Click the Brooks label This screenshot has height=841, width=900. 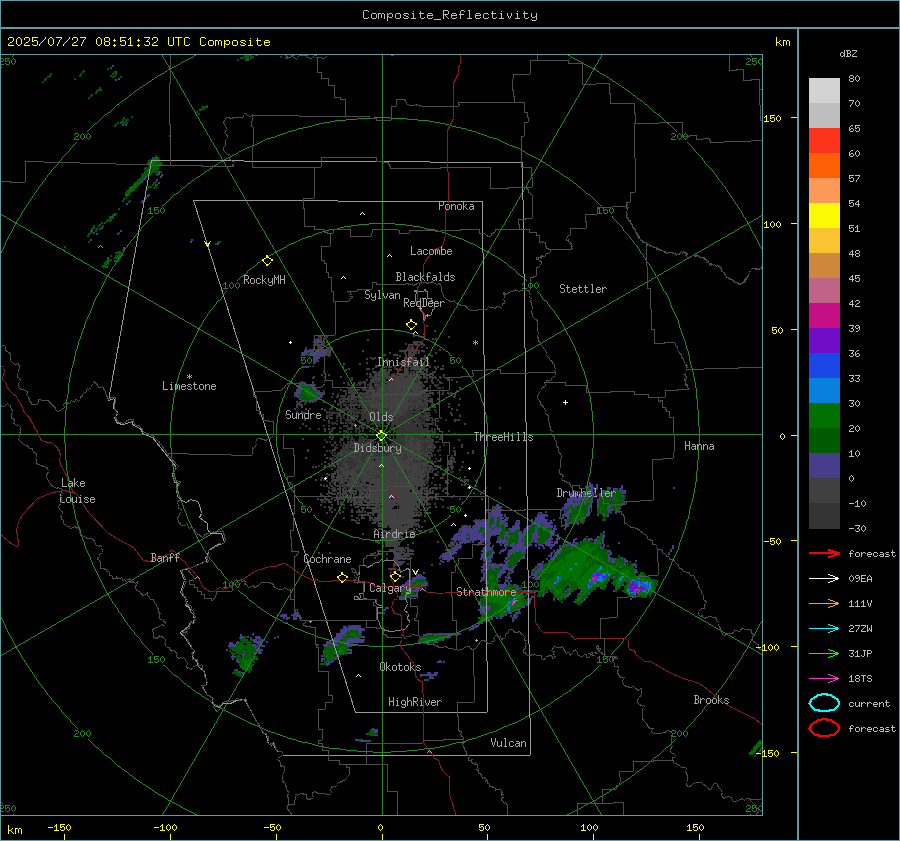coord(711,700)
